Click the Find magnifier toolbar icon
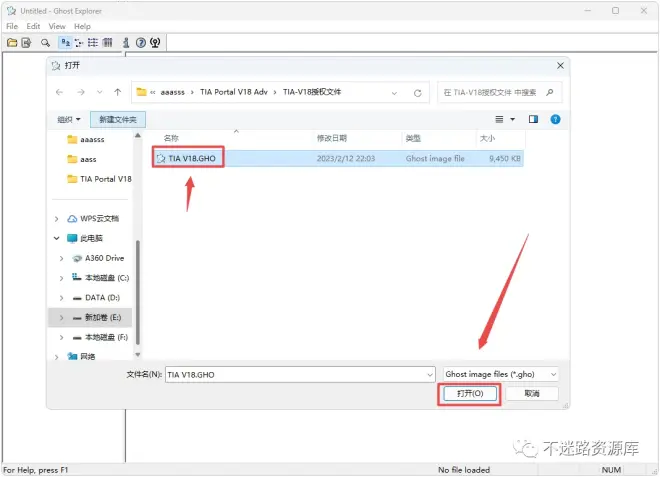660x477 pixels. pos(45,43)
